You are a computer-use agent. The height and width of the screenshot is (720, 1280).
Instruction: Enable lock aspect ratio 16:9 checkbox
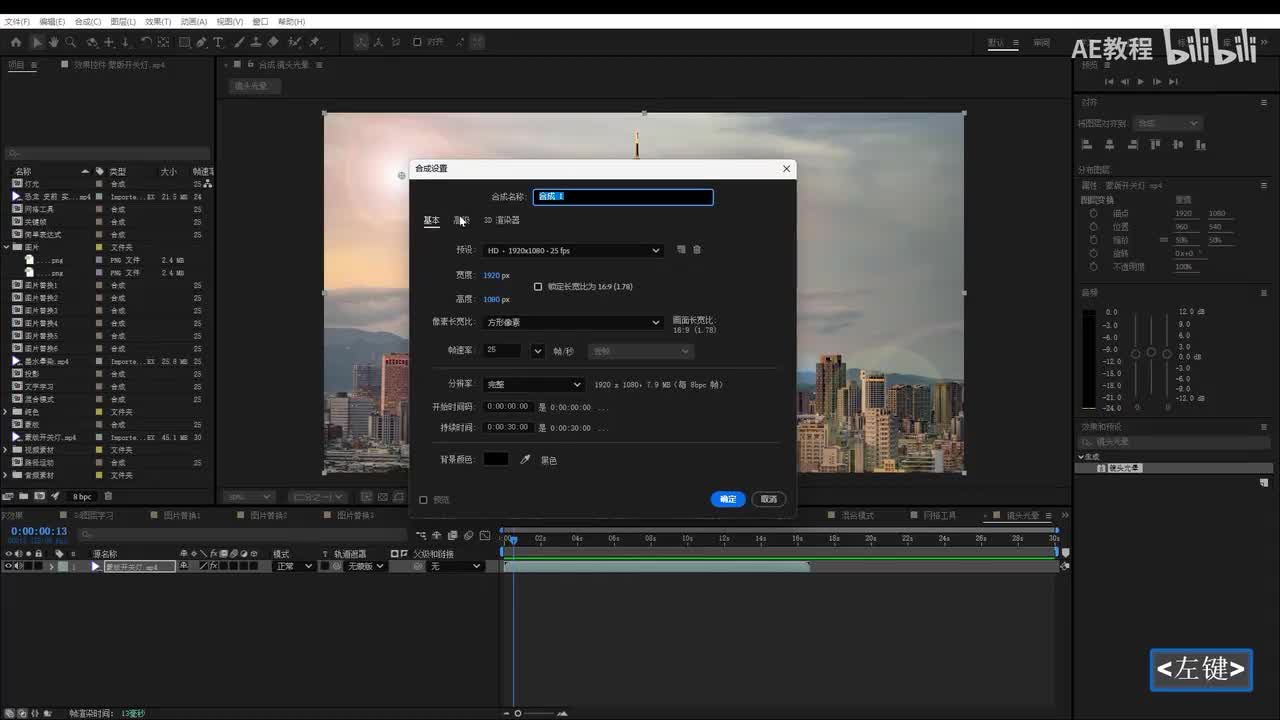tap(538, 287)
